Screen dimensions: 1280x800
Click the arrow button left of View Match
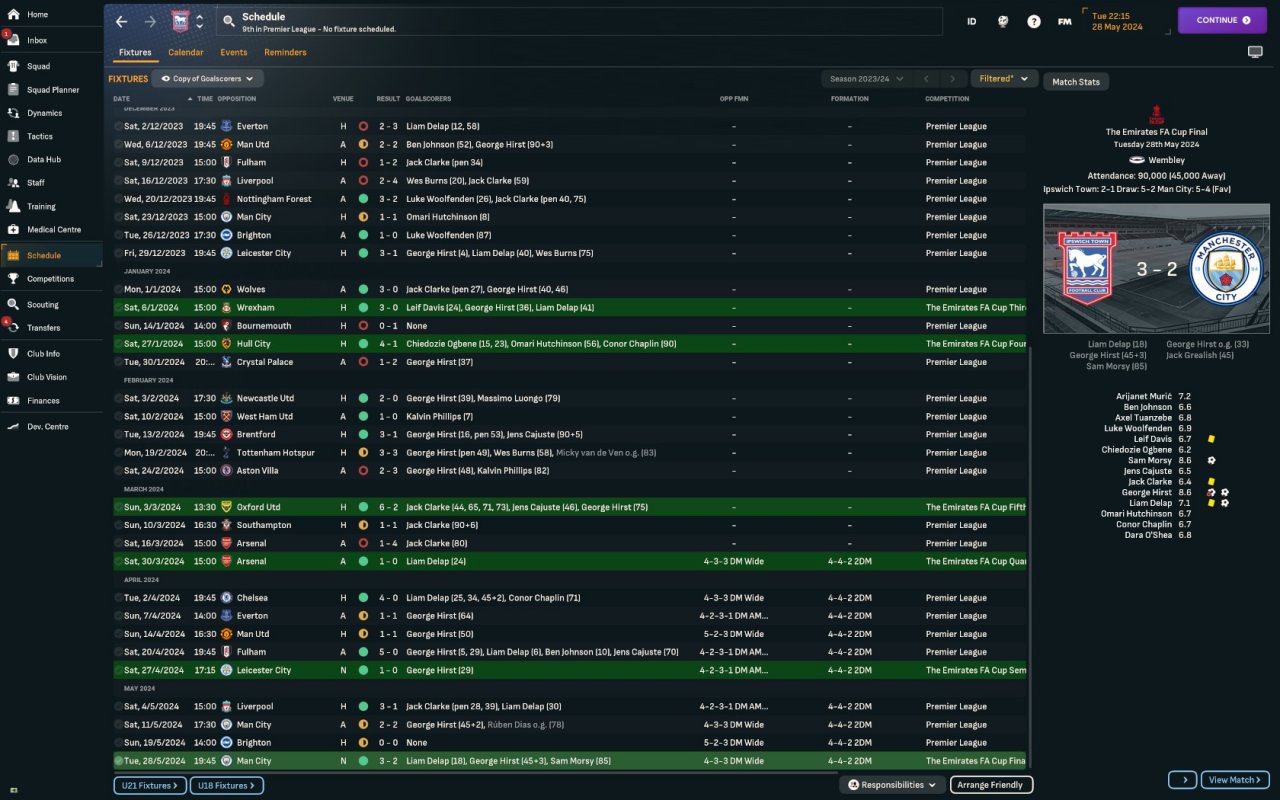pyautogui.click(x=1182, y=780)
